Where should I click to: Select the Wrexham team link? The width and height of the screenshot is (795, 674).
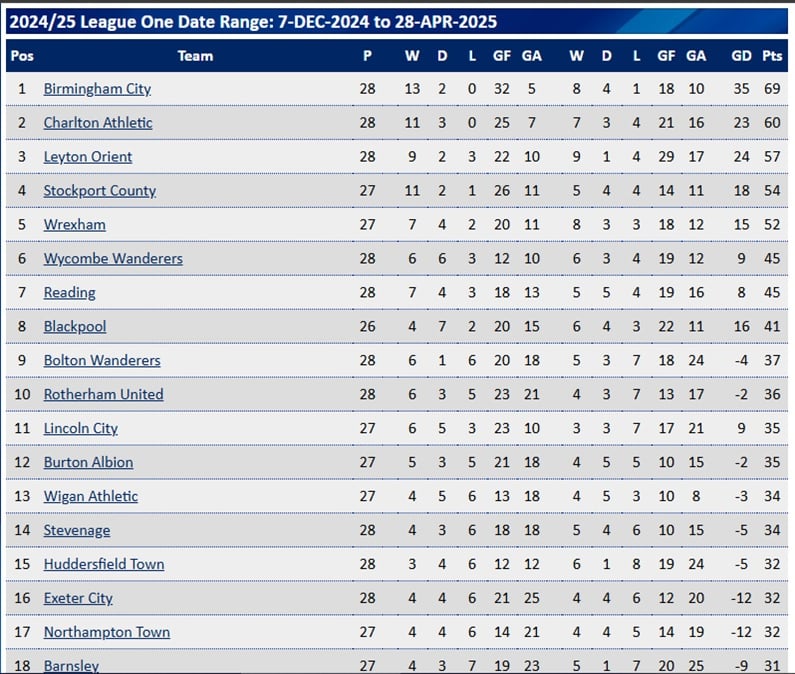(75, 225)
